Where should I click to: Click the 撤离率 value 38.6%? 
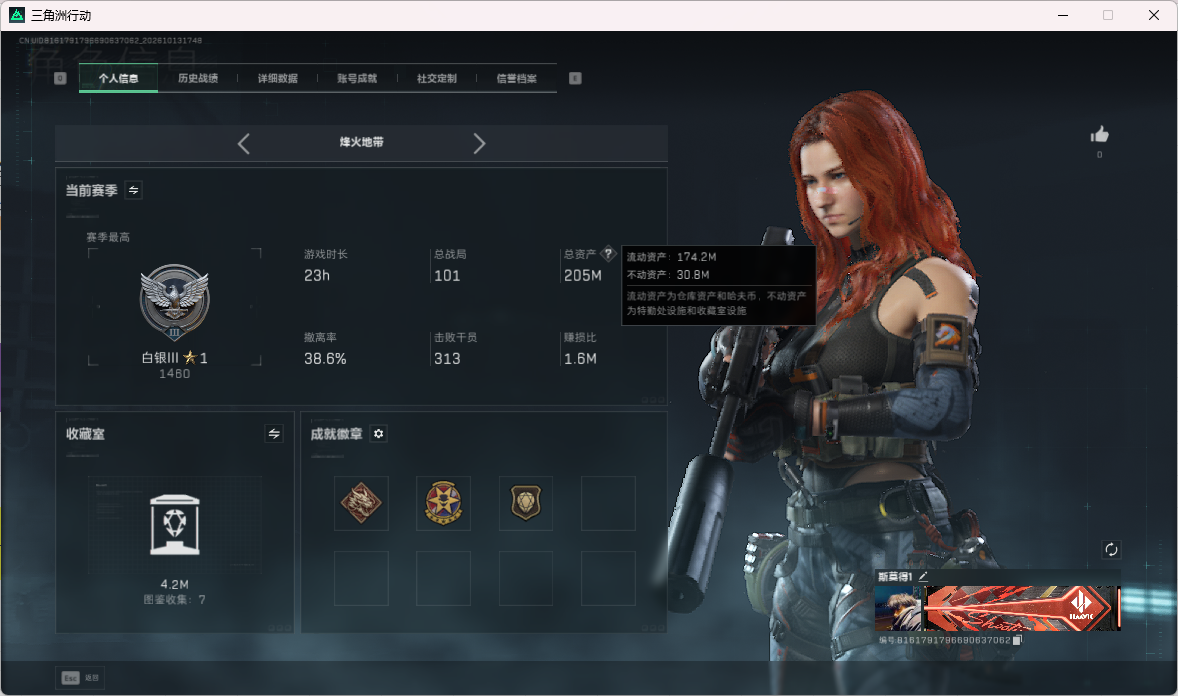(325, 359)
